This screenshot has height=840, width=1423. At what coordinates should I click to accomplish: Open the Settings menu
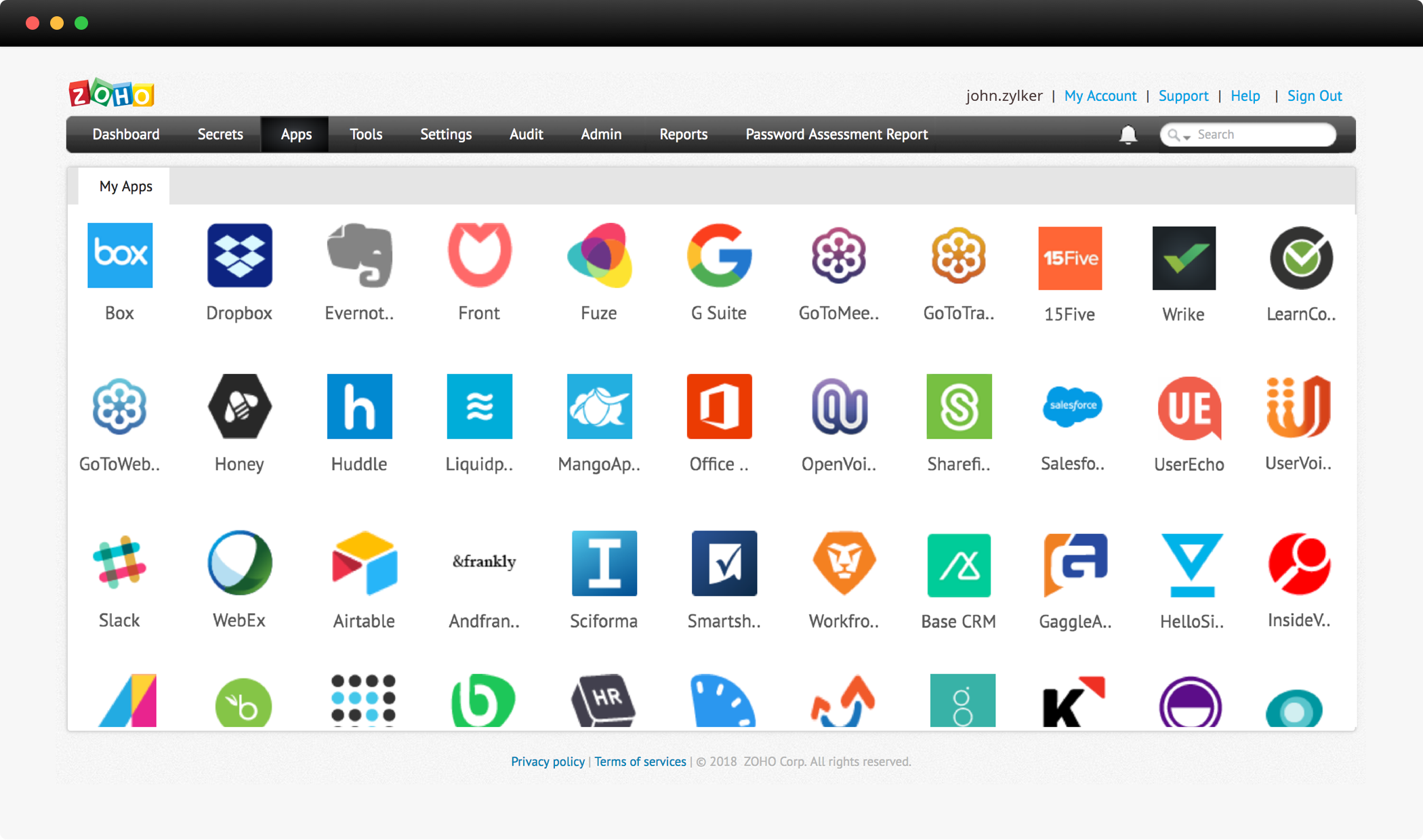(x=446, y=134)
